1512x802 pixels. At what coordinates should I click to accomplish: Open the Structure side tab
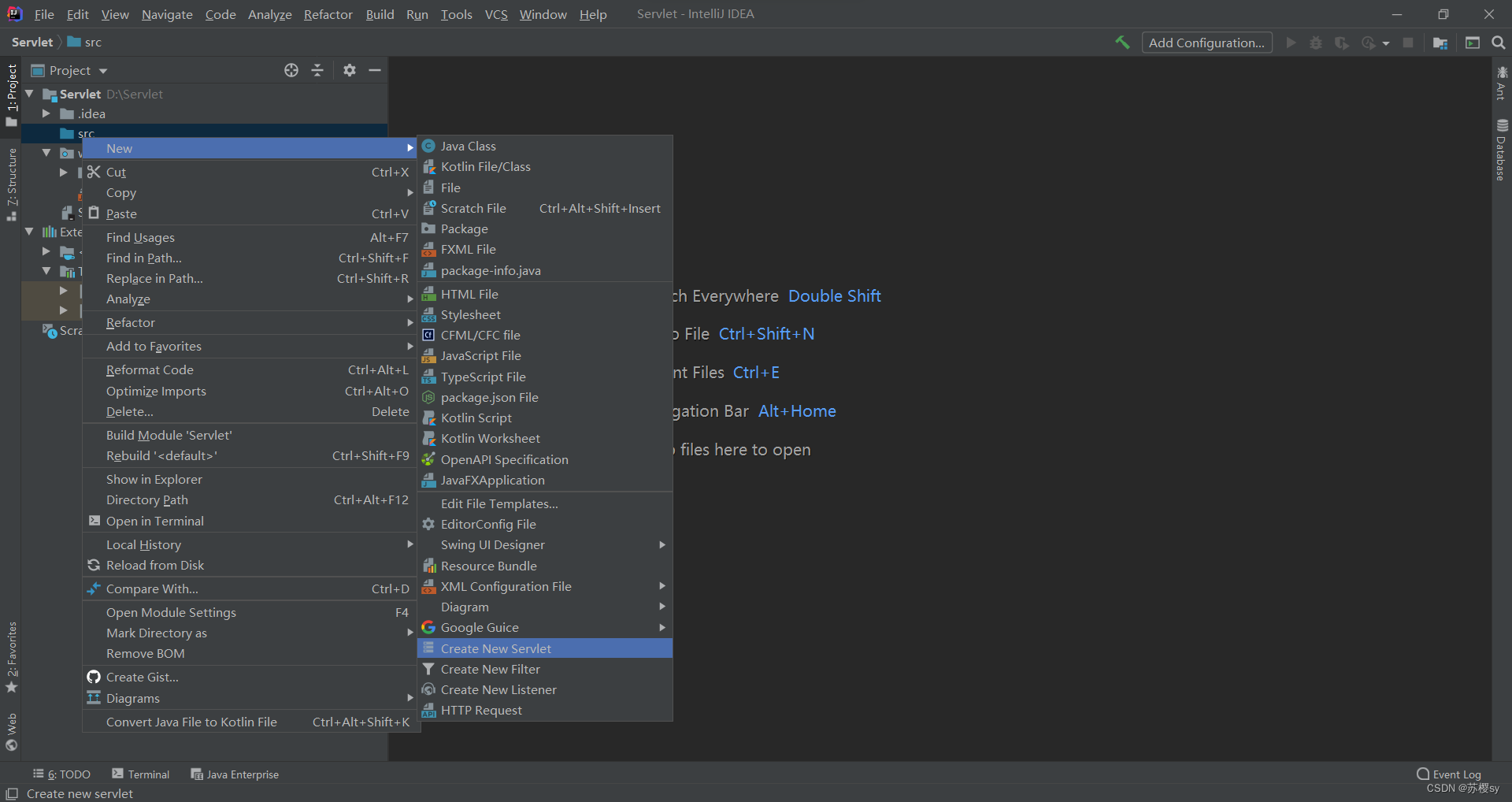click(11, 184)
